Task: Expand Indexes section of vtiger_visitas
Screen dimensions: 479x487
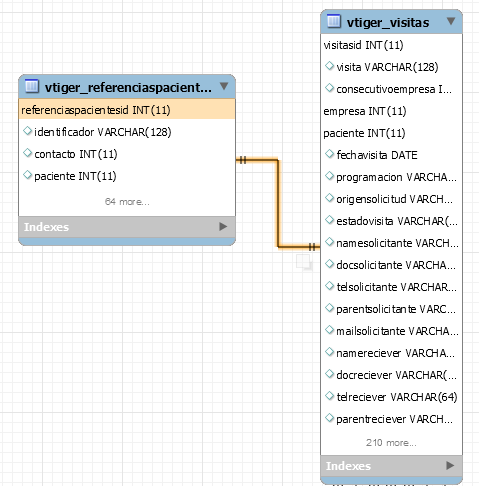Action: click(450, 465)
